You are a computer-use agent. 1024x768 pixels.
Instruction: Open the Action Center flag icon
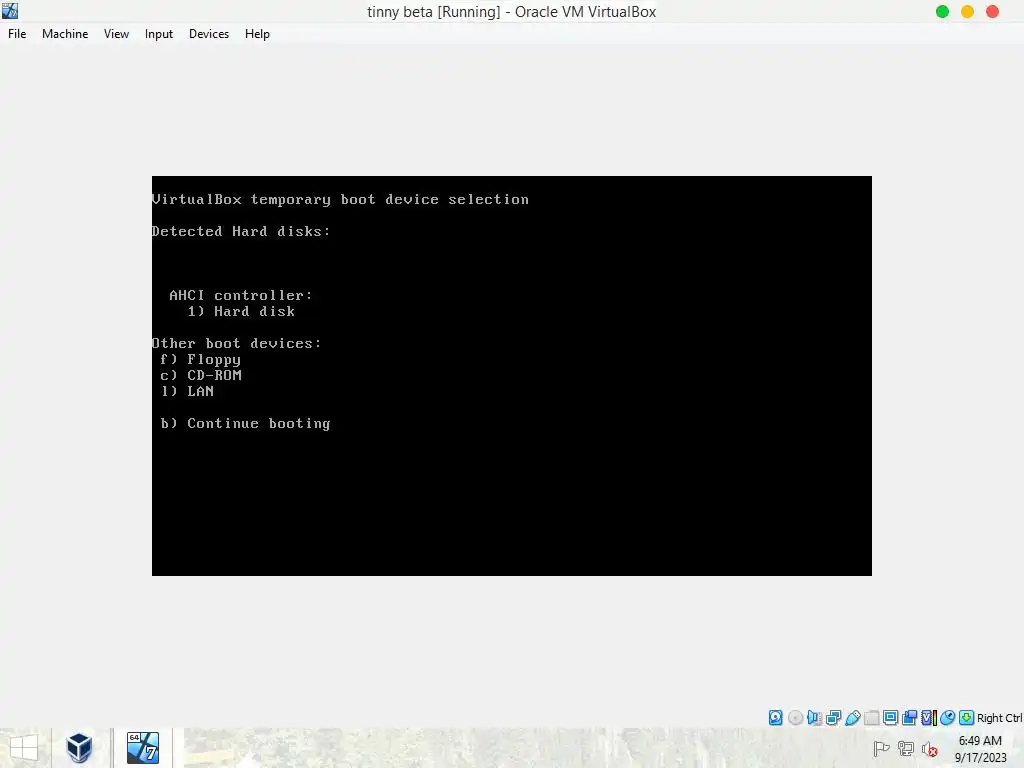[882, 749]
